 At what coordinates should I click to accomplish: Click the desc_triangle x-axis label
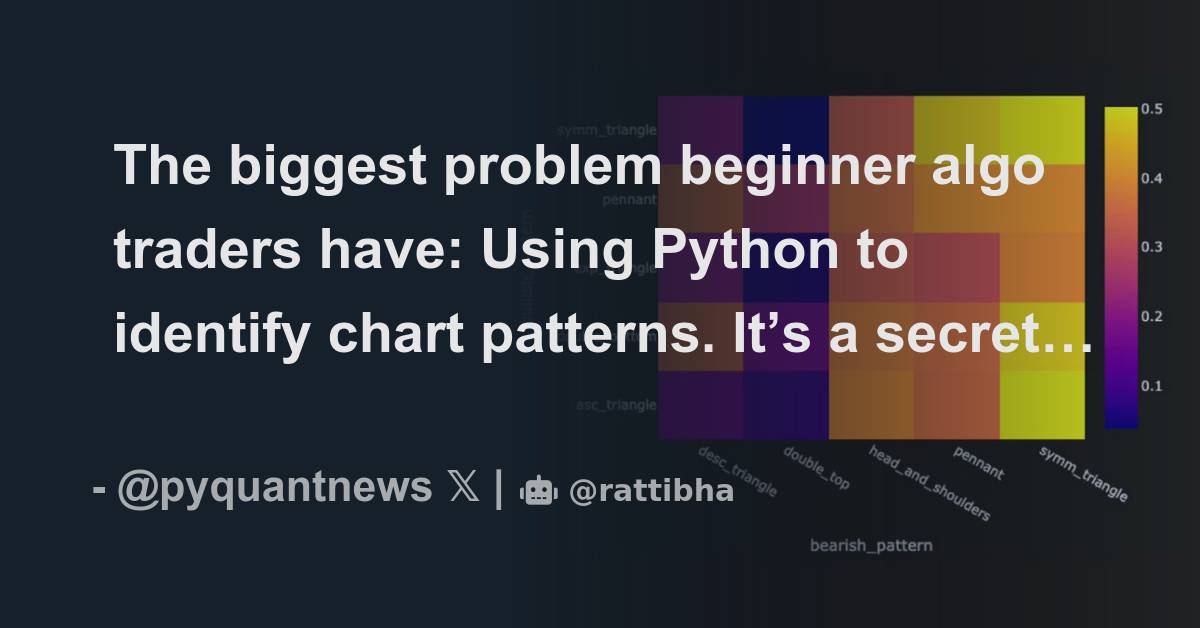click(x=737, y=471)
